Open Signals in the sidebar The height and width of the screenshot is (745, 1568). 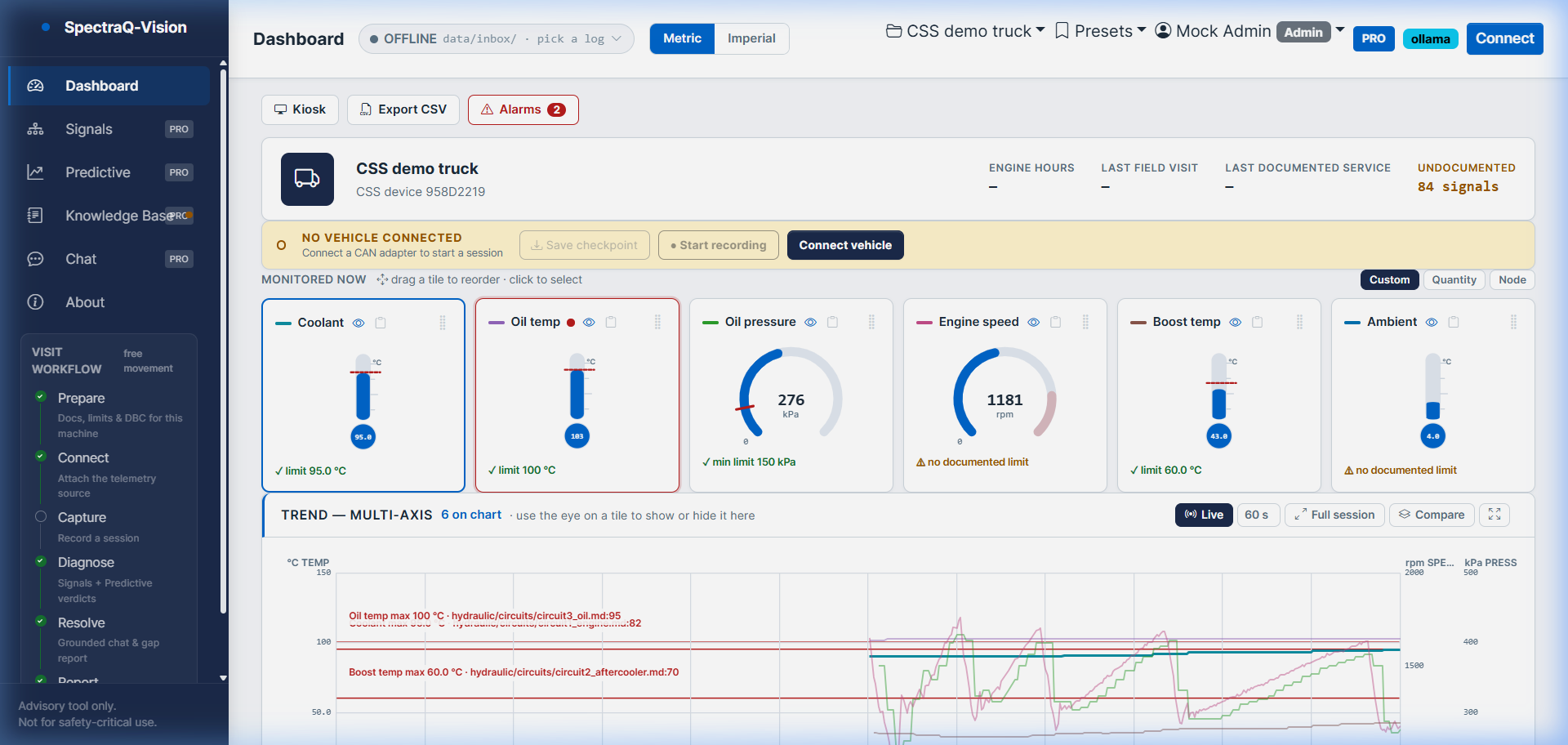[109, 129]
